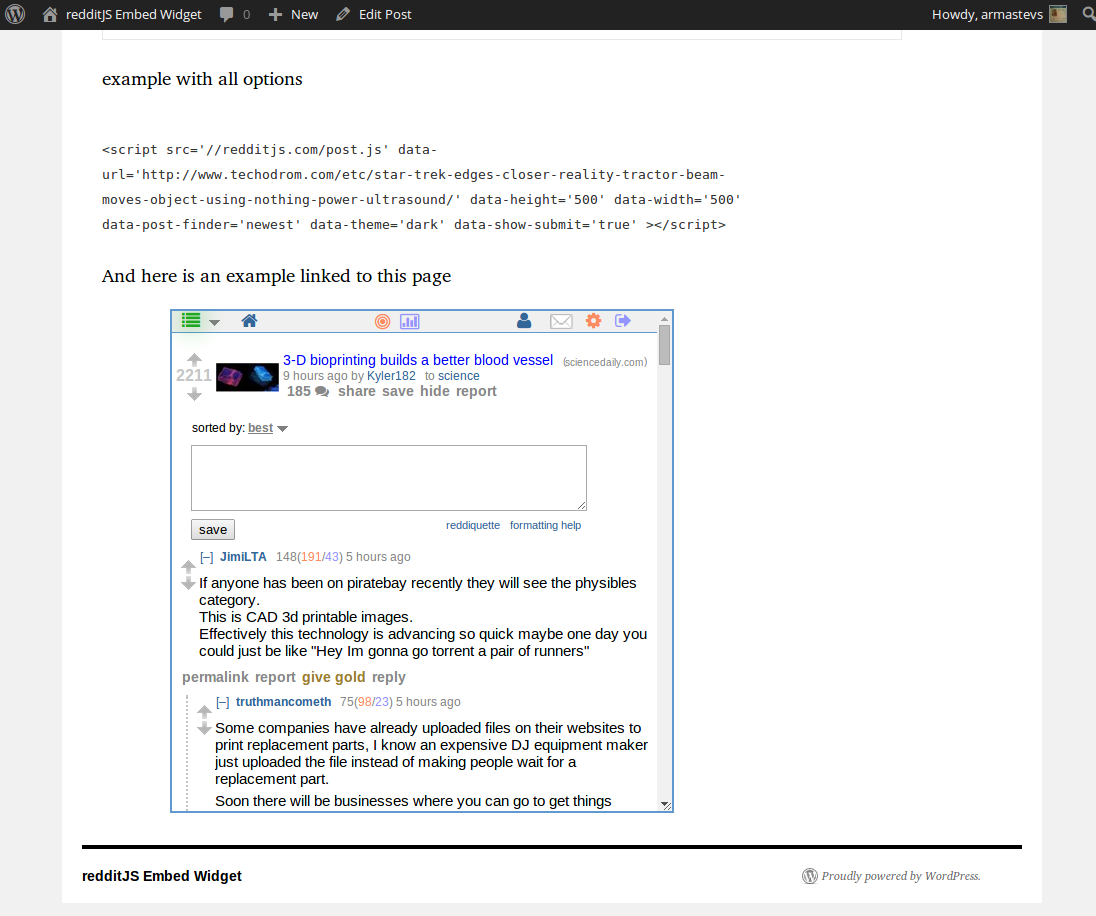Open the bioprinting post thumbnail

(x=247, y=377)
